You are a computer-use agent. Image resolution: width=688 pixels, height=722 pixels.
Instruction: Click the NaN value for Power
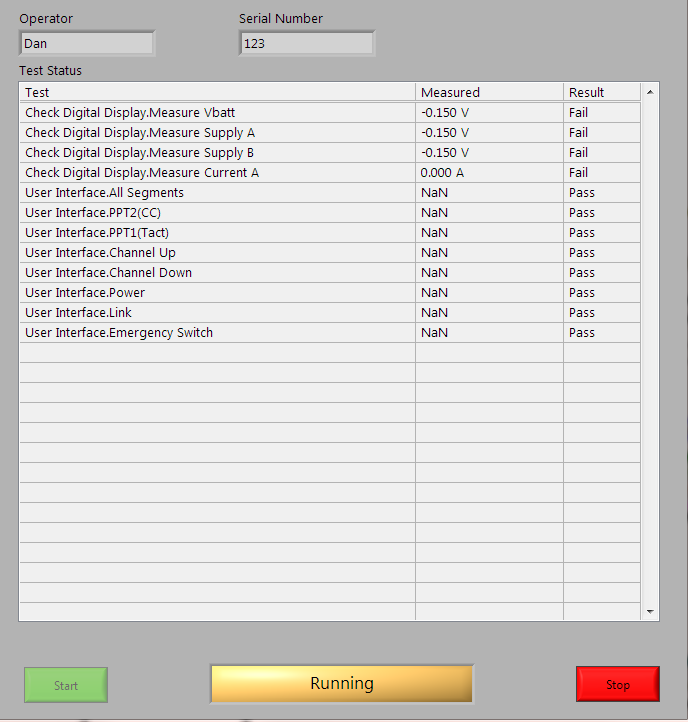pyautogui.click(x=434, y=293)
